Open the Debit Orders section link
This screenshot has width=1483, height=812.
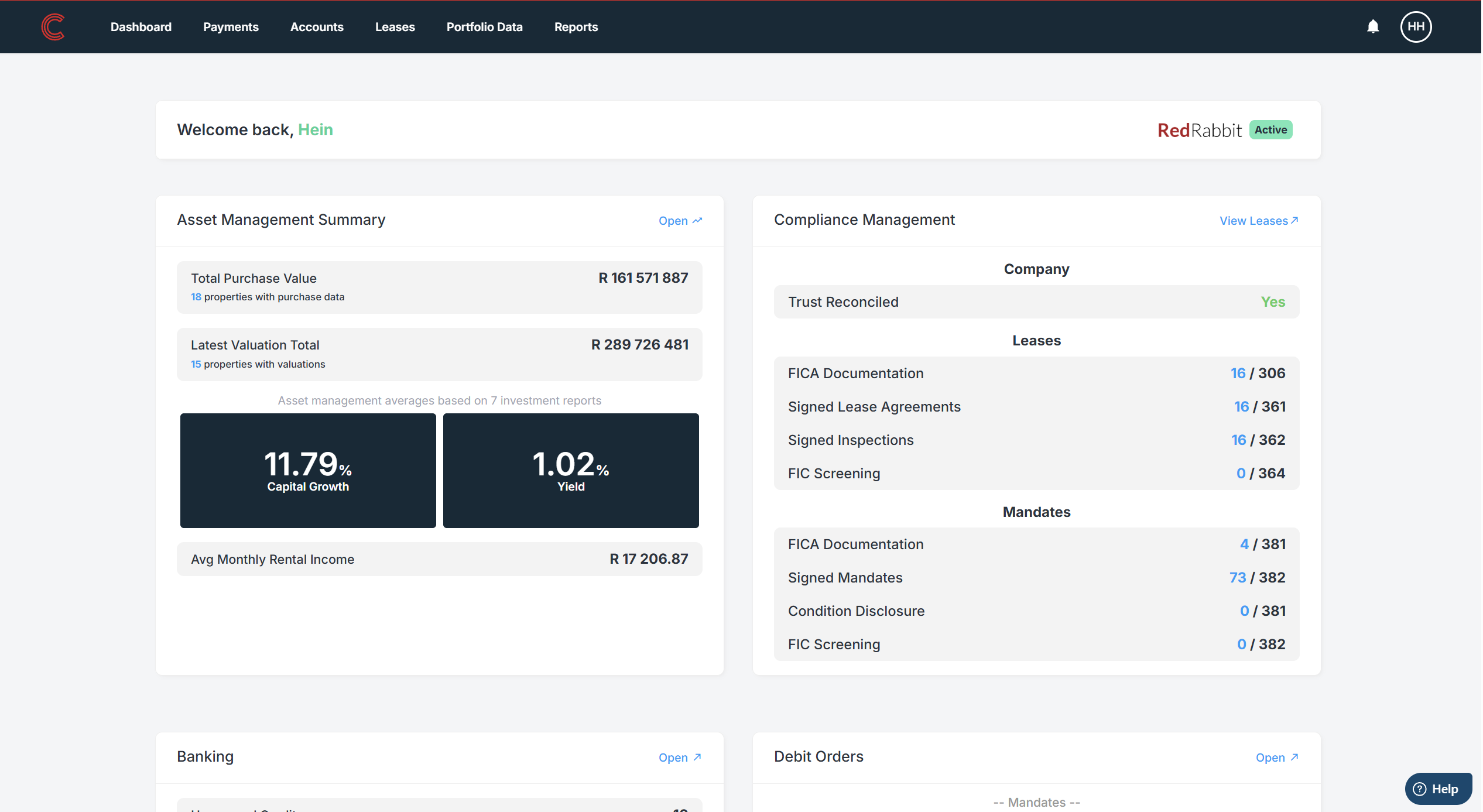(1277, 758)
